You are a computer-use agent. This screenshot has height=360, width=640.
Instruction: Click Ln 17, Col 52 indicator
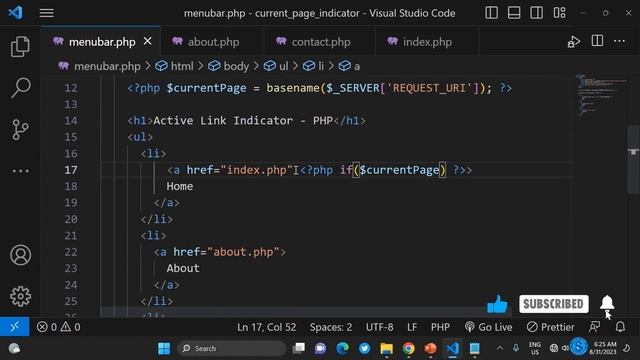click(x=267, y=327)
